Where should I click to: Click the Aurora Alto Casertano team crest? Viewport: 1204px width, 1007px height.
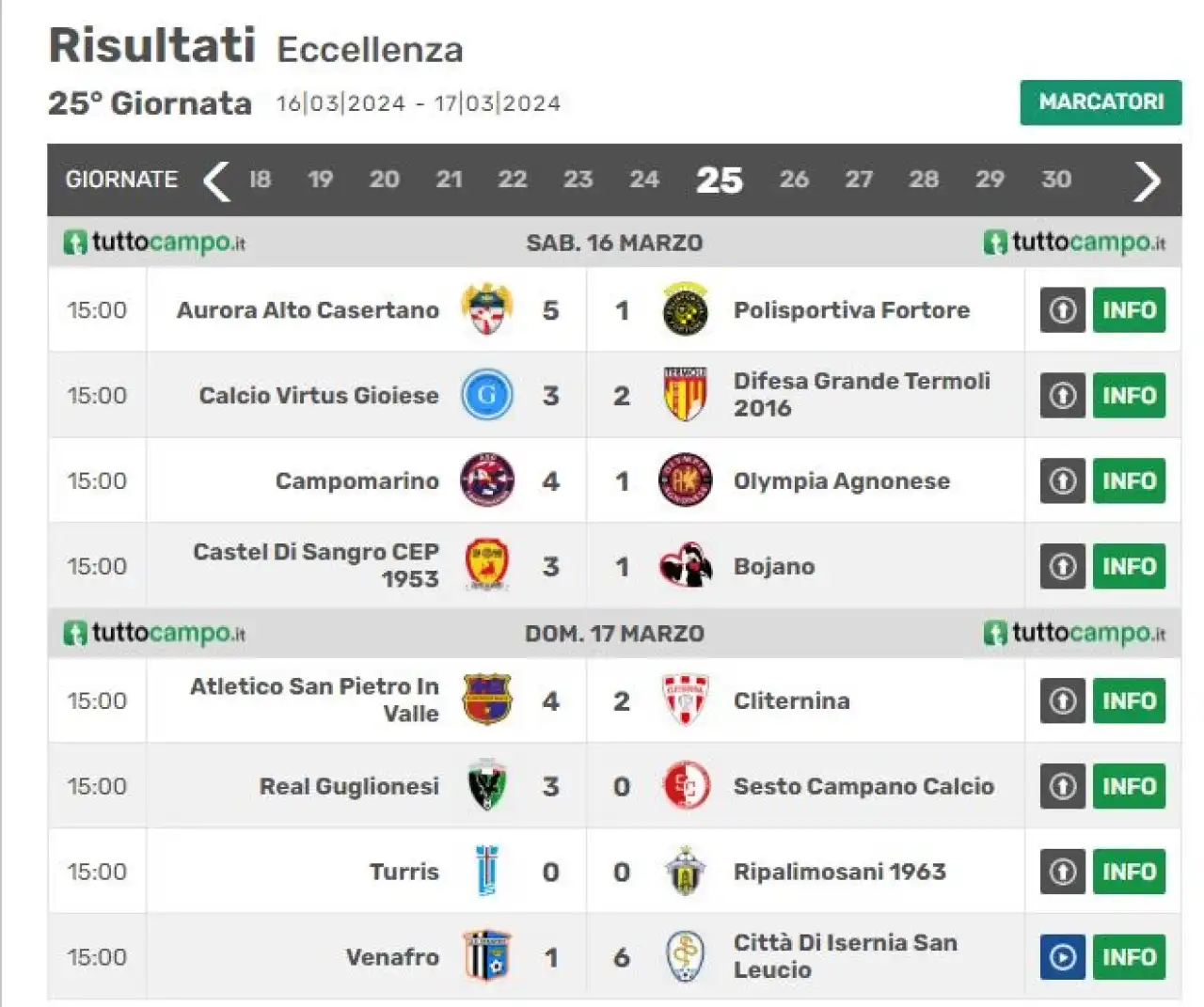487,309
